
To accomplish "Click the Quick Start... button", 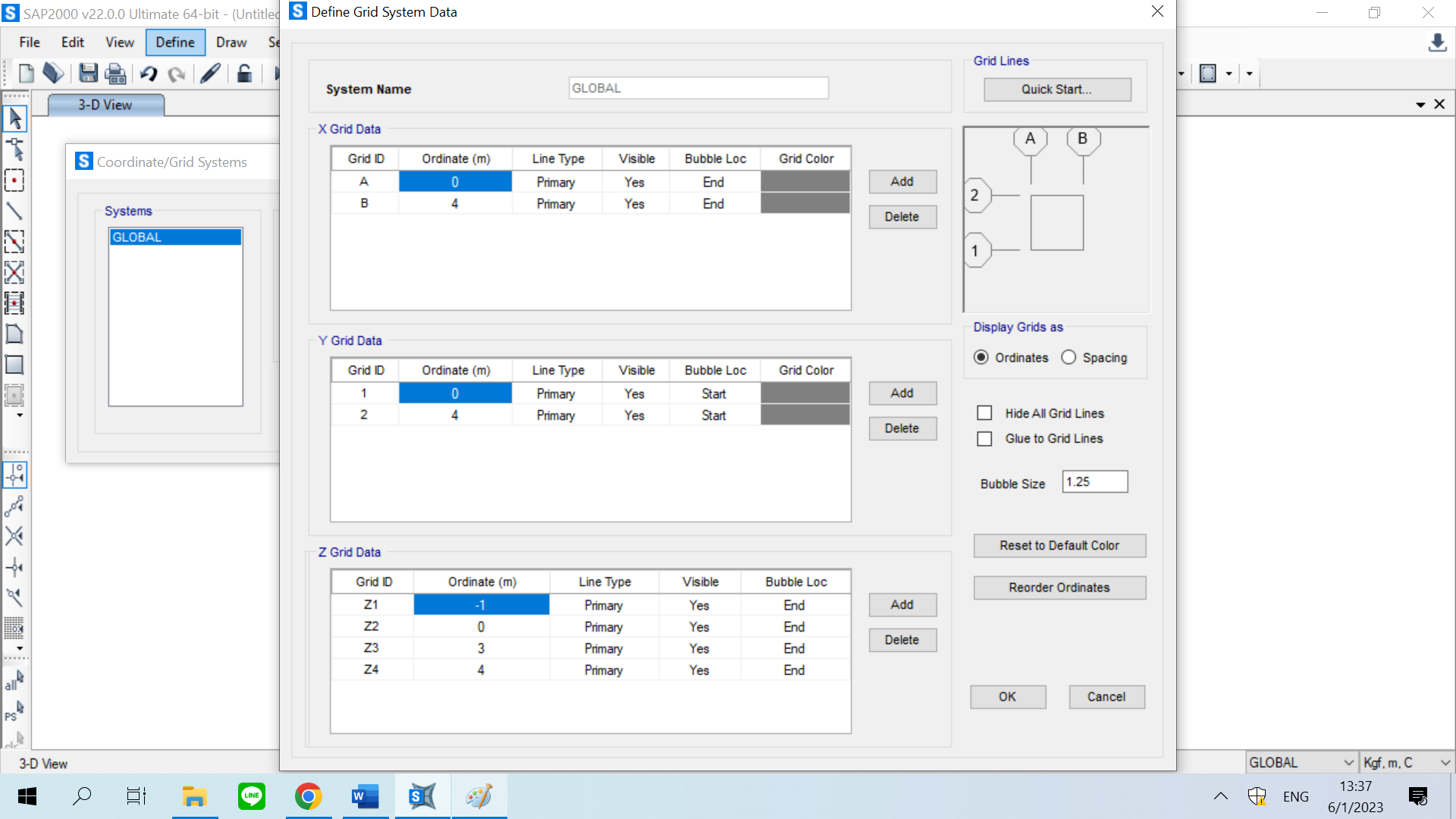I will coord(1056,89).
